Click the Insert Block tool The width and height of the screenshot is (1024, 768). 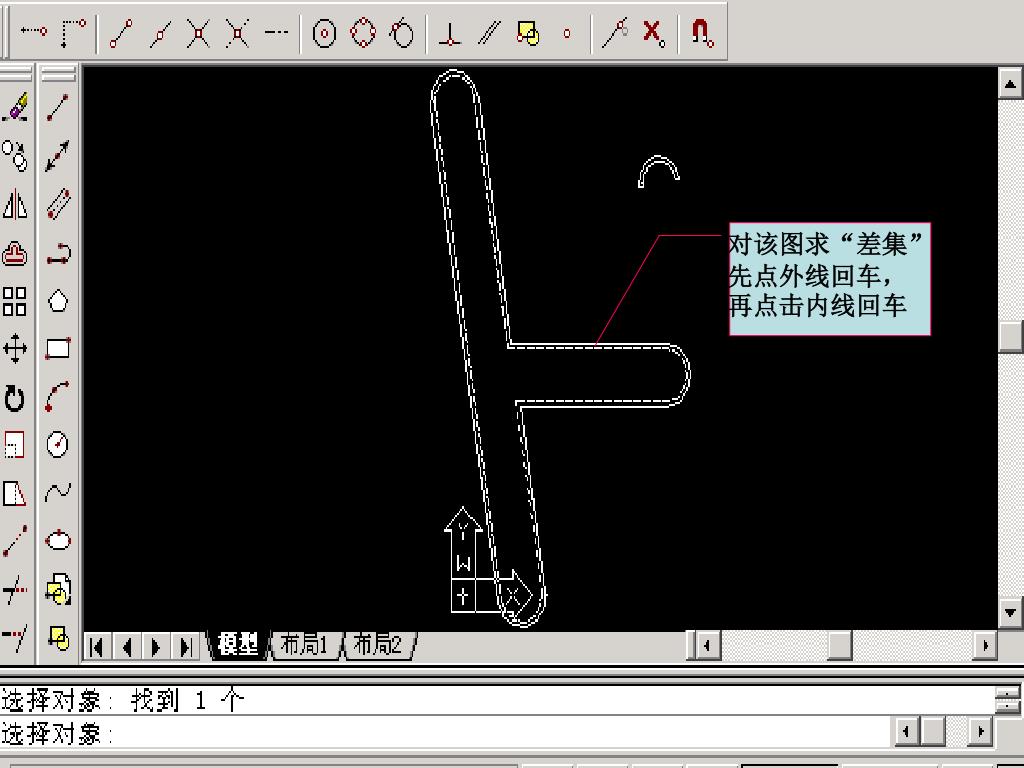pyautogui.click(x=58, y=589)
